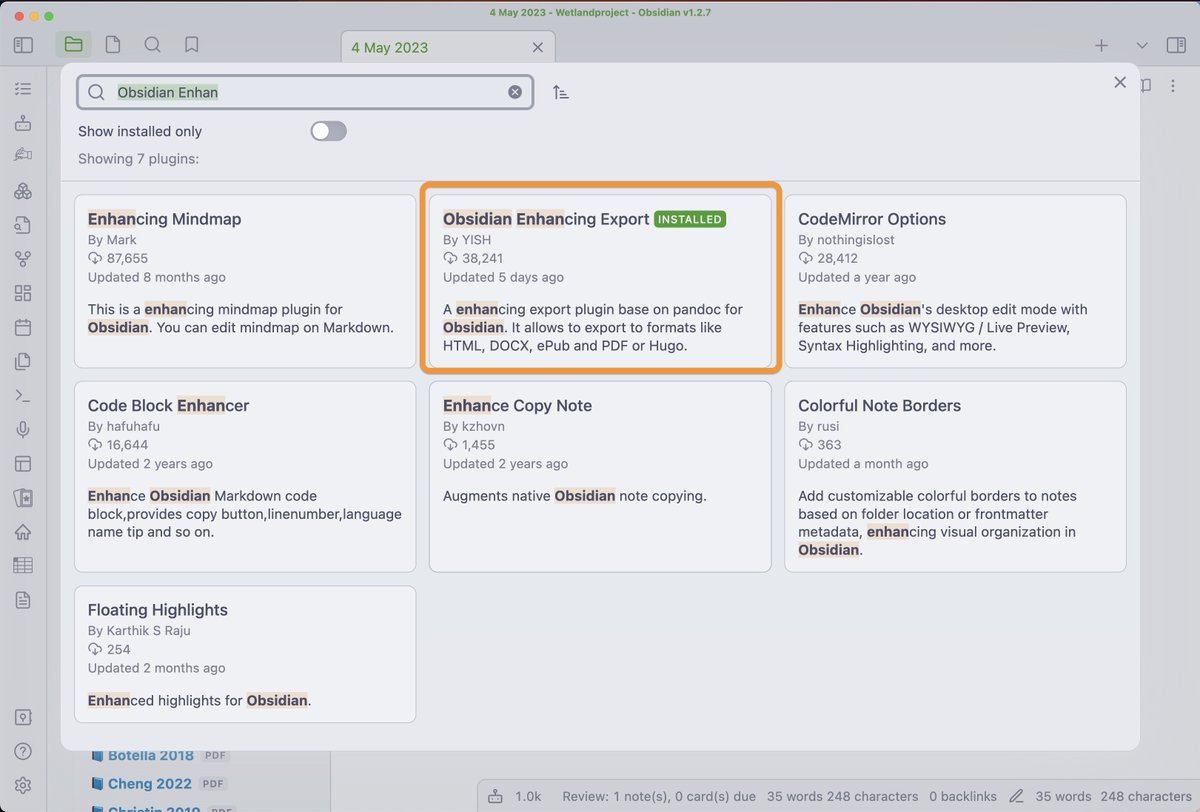Open the help question mark icon
1200x812 pixels.
23,751
